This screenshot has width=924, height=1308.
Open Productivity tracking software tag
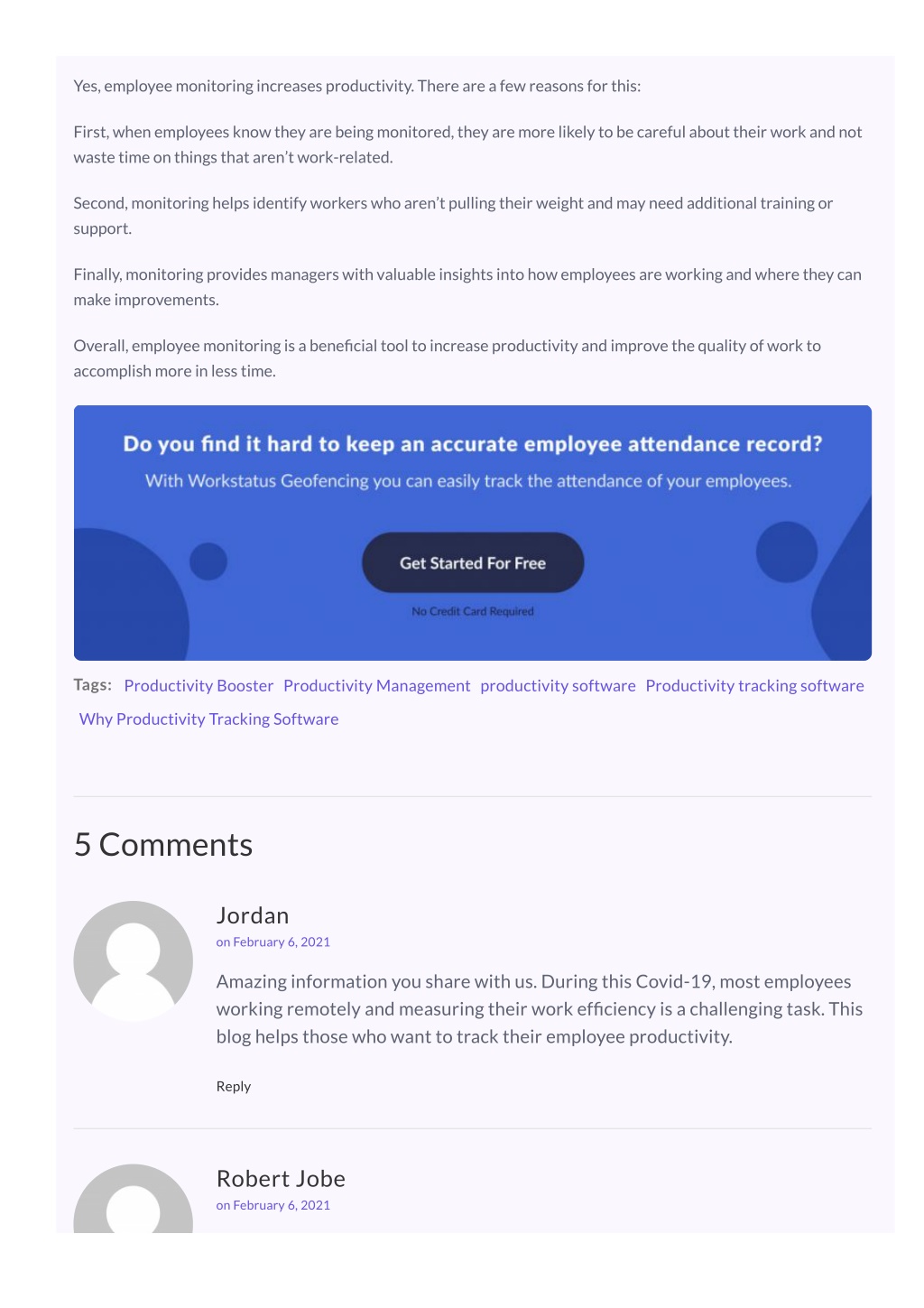click(754, 686)
